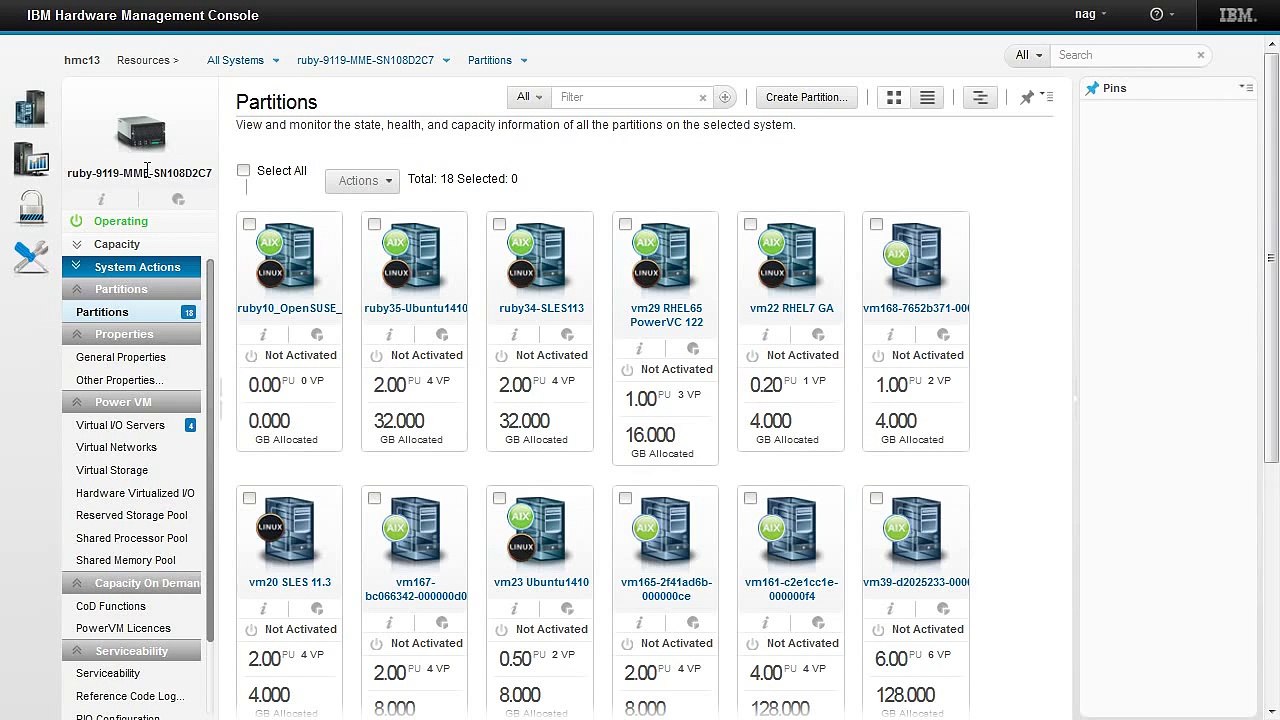Select ruby35-Ubuntu1410 partition checkbox

point(374,224)
